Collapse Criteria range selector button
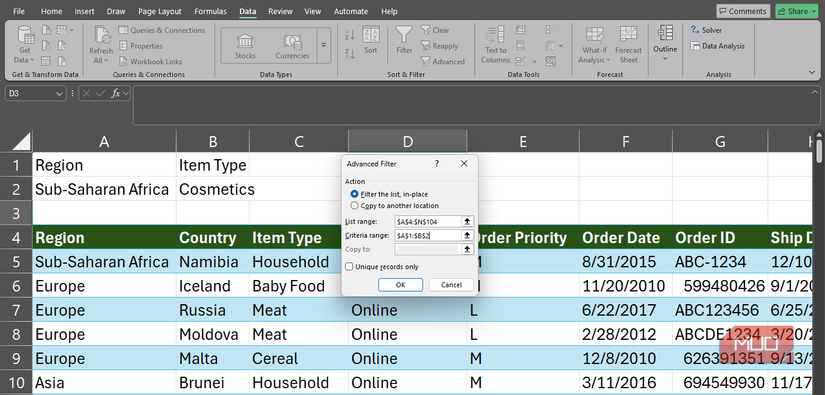Viewport: 825px width, 395px height. pos(467,235)
